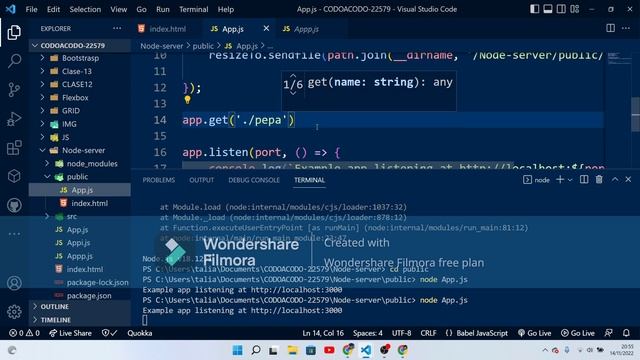The height and width of the screenshot is (360, 640).
Task: Open the GitHub view icon
Action: [14, 205]
